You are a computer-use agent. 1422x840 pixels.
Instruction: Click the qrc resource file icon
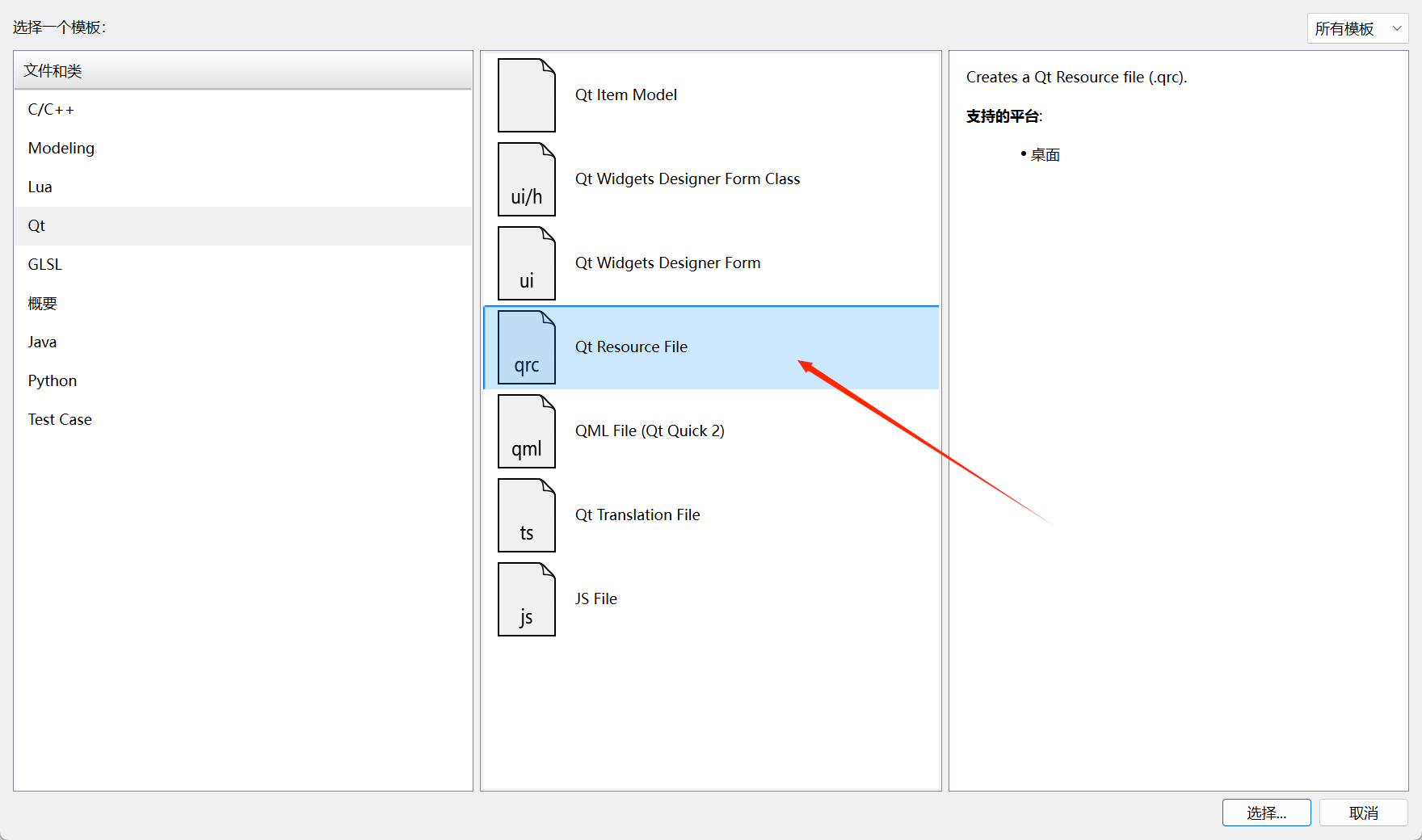coord(527,347)
